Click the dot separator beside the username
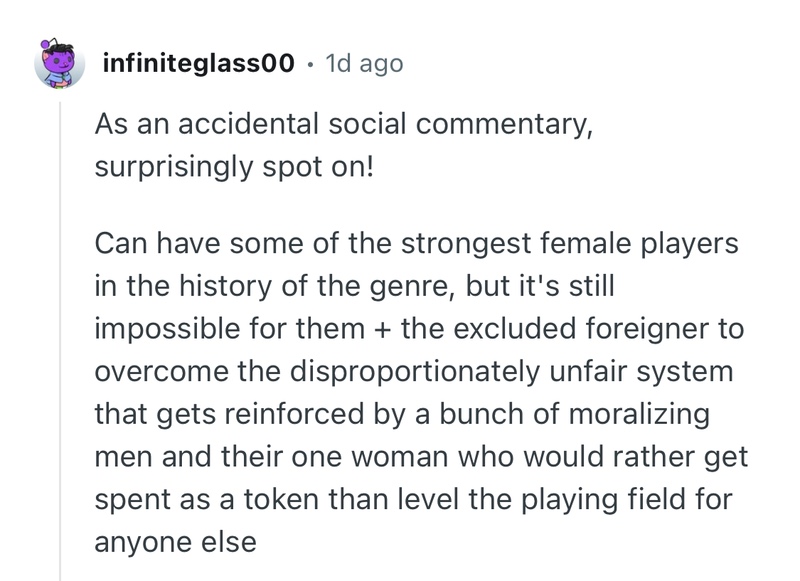 coord(311,65)
